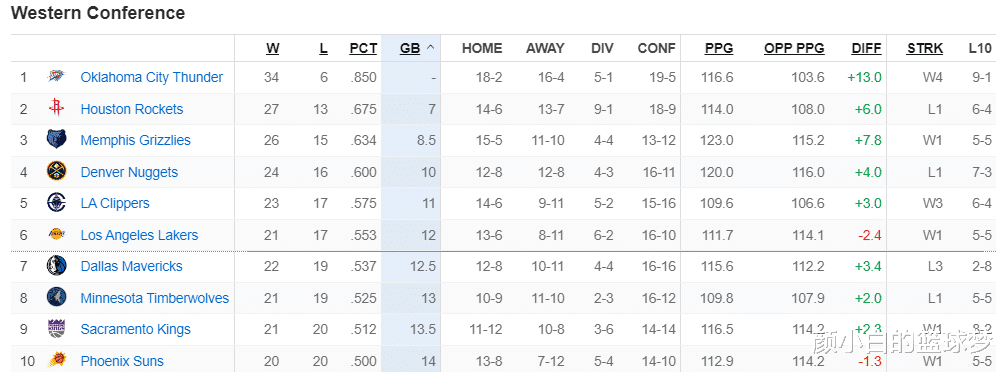Open the Oklahoma City Thunder team link

tap(152, 77)
